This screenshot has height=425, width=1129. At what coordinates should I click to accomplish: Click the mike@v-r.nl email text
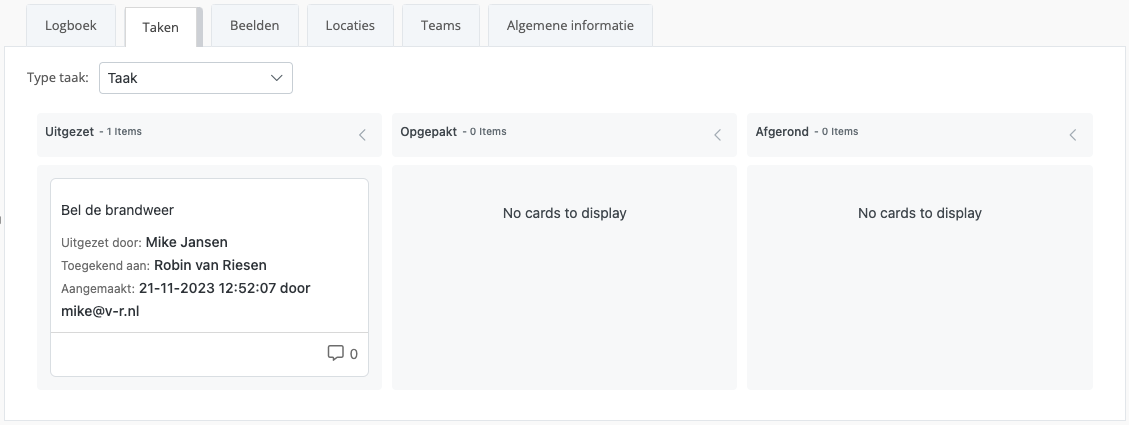(x=100, y=311)
